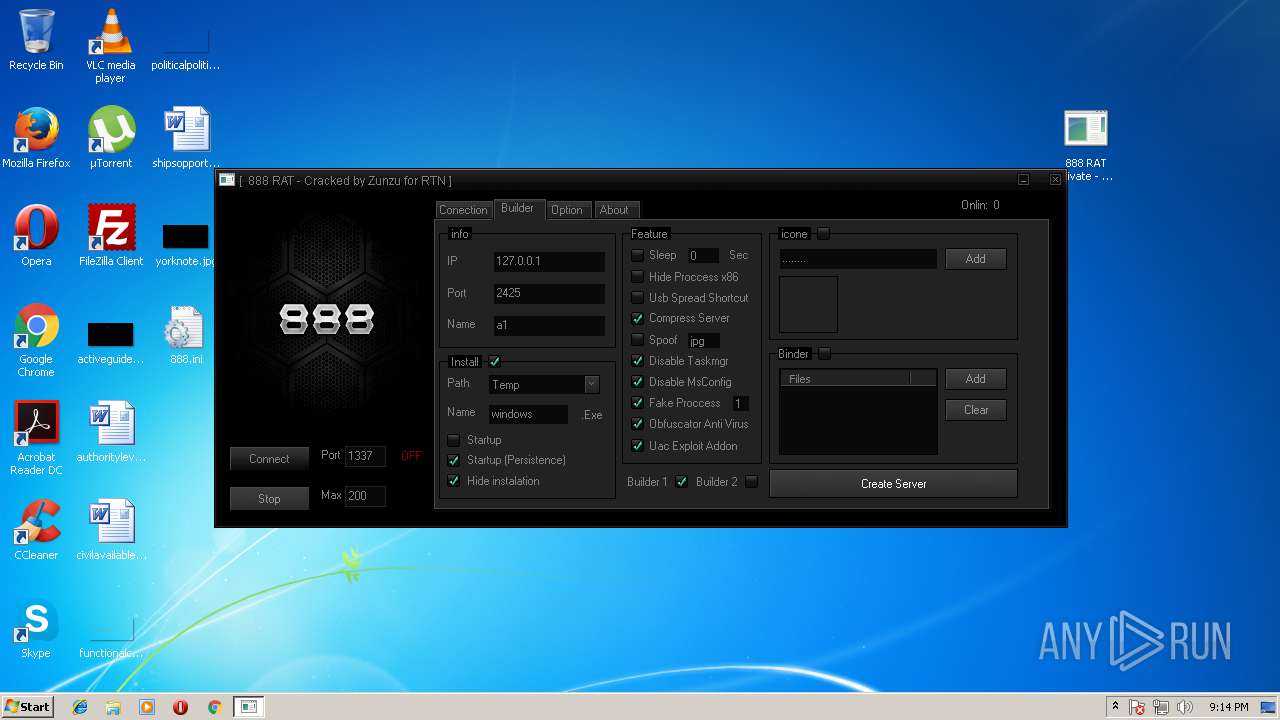Click the listening Port field showing 1337
The height and width of the screenshot is (720, 1280).
(x=365, y=456)
